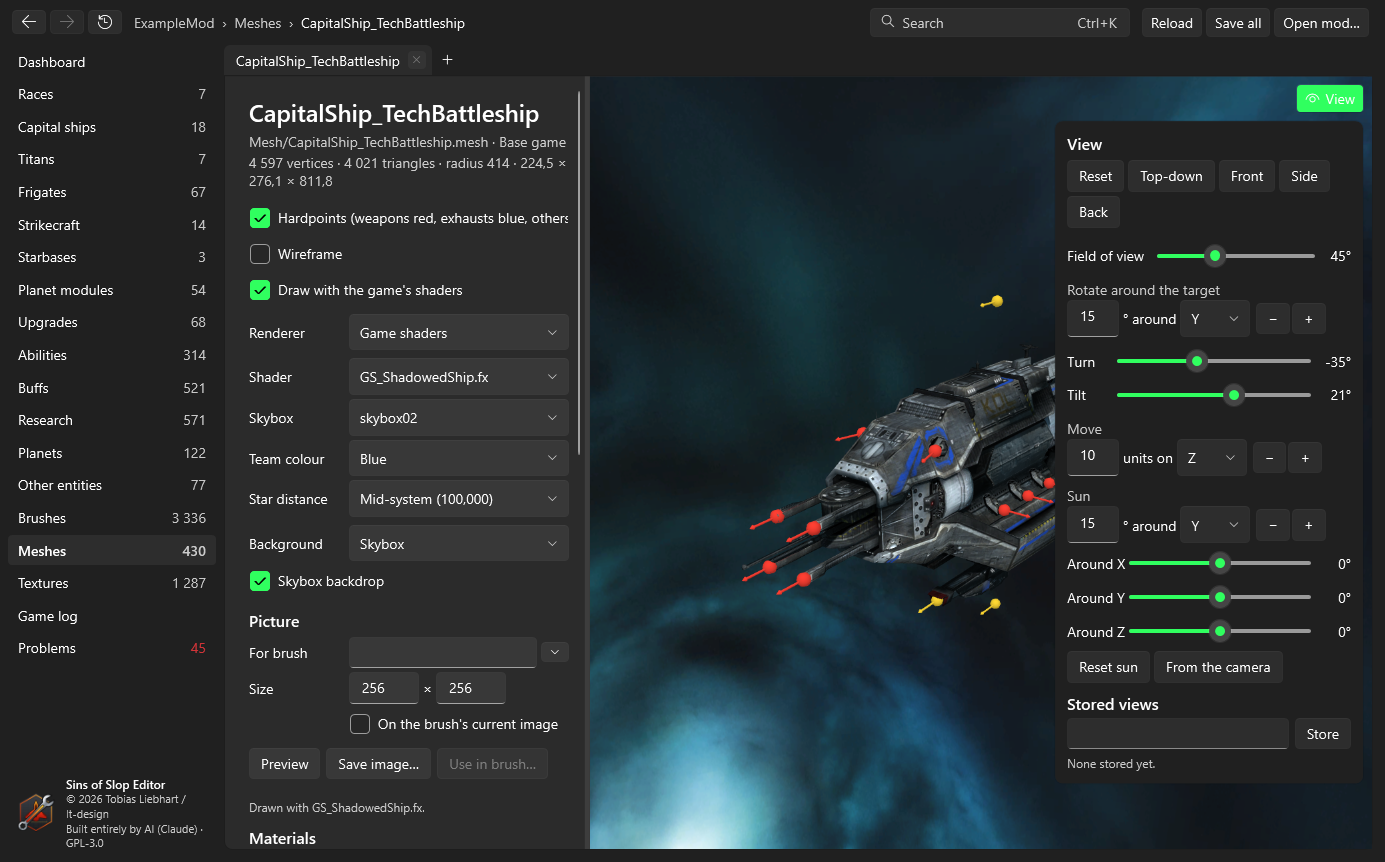Click Meshes in the breadcrumb
Screen dimensions: 1385x862
(x=257, y=23)
